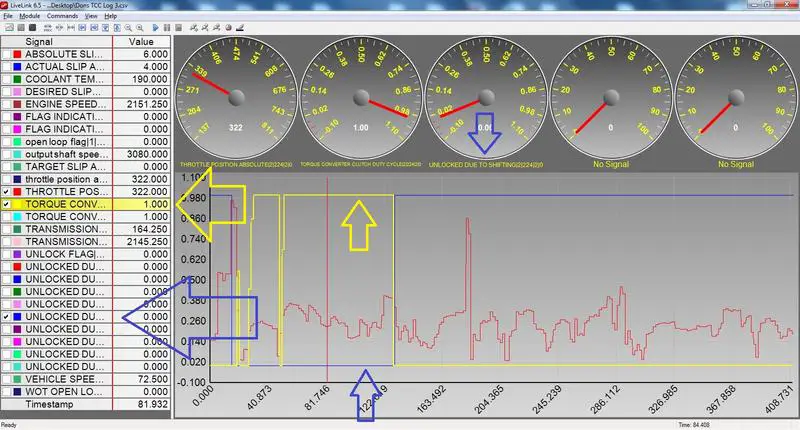Click the Throttle Position Absolute gauge
This screenshot has height=430, width=800.
point(236,98)
